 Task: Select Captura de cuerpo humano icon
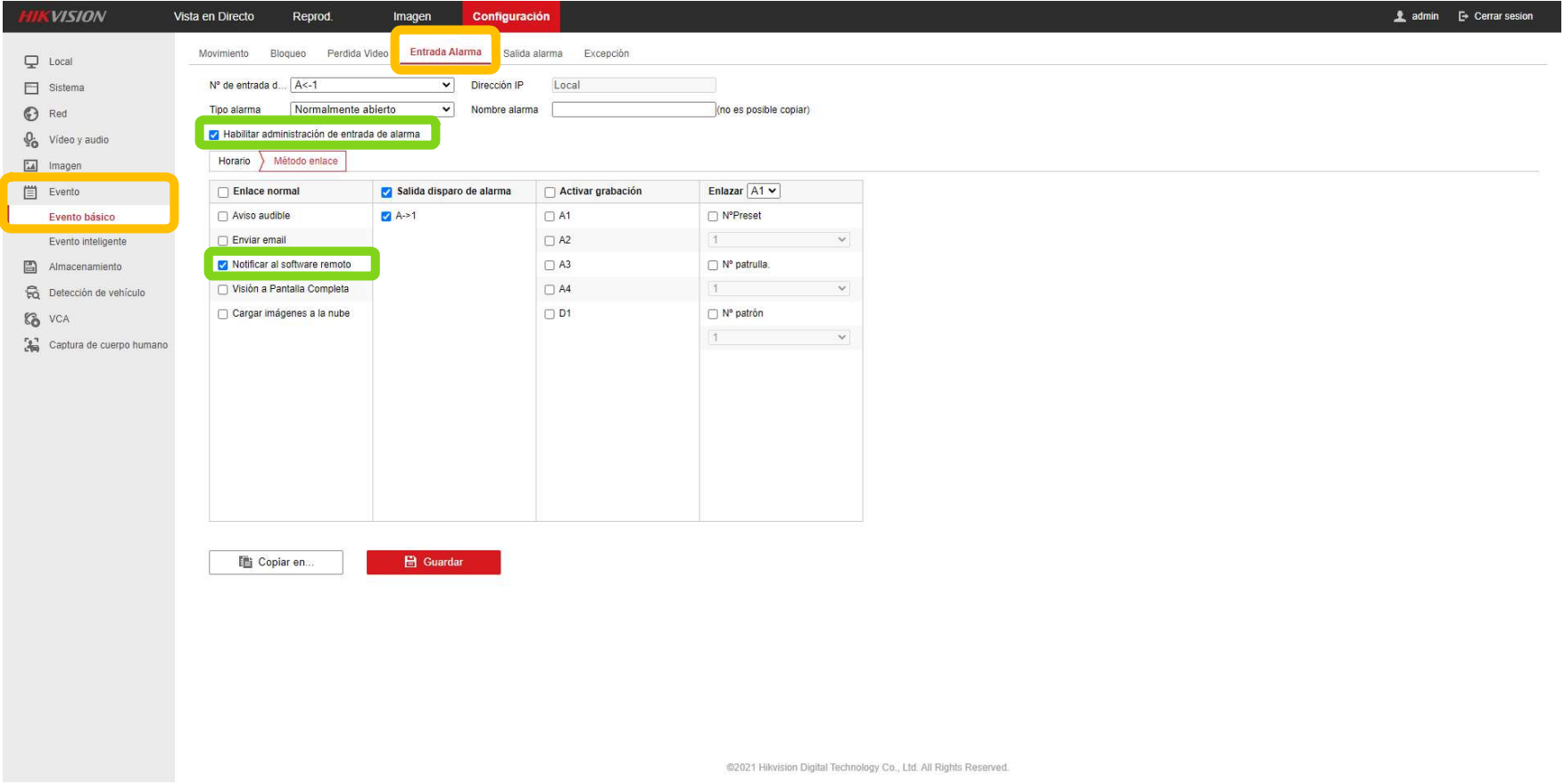coord(32,345)
